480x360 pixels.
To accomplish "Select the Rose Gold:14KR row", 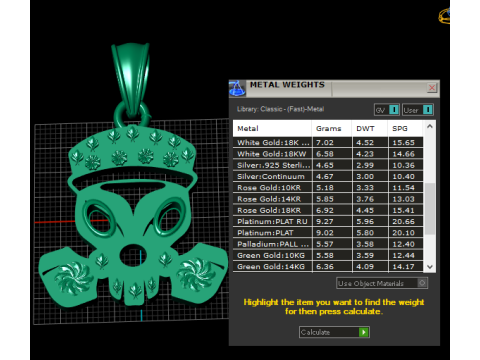I will [328, 199].
